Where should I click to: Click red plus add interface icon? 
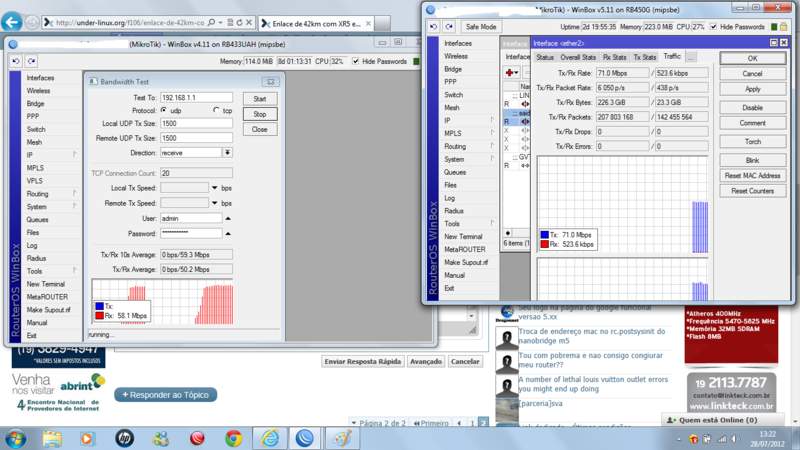[x=511, y=72]
